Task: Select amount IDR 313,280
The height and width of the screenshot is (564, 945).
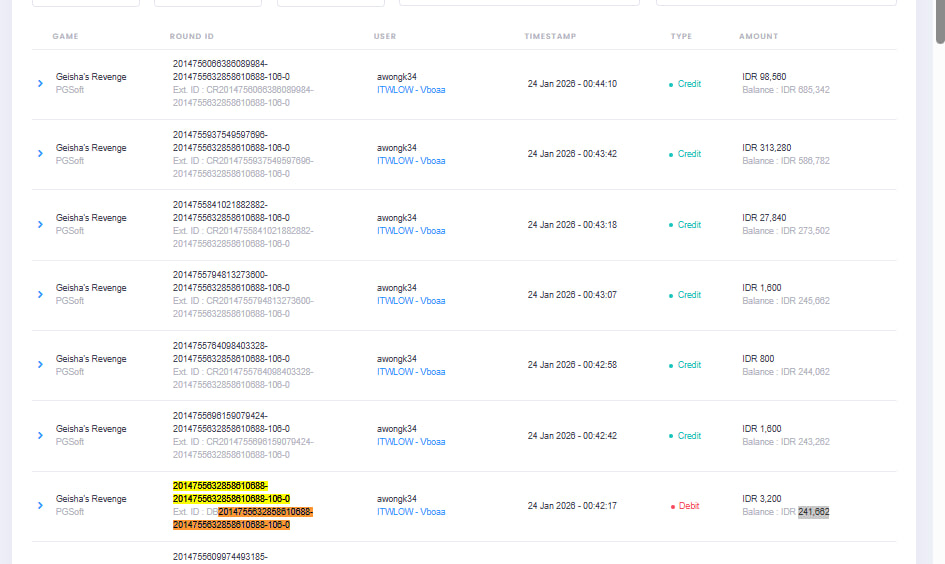Action: (x=767, y=148)
